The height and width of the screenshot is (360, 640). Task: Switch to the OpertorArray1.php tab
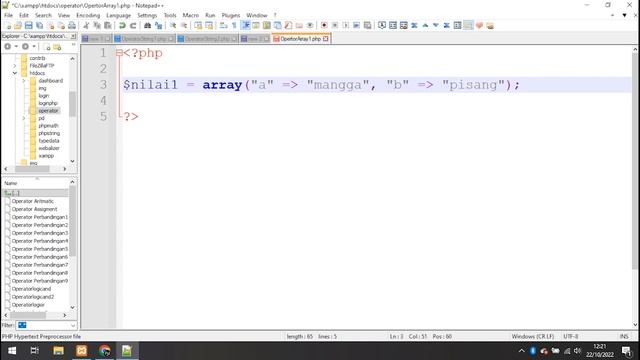point(301,39)
